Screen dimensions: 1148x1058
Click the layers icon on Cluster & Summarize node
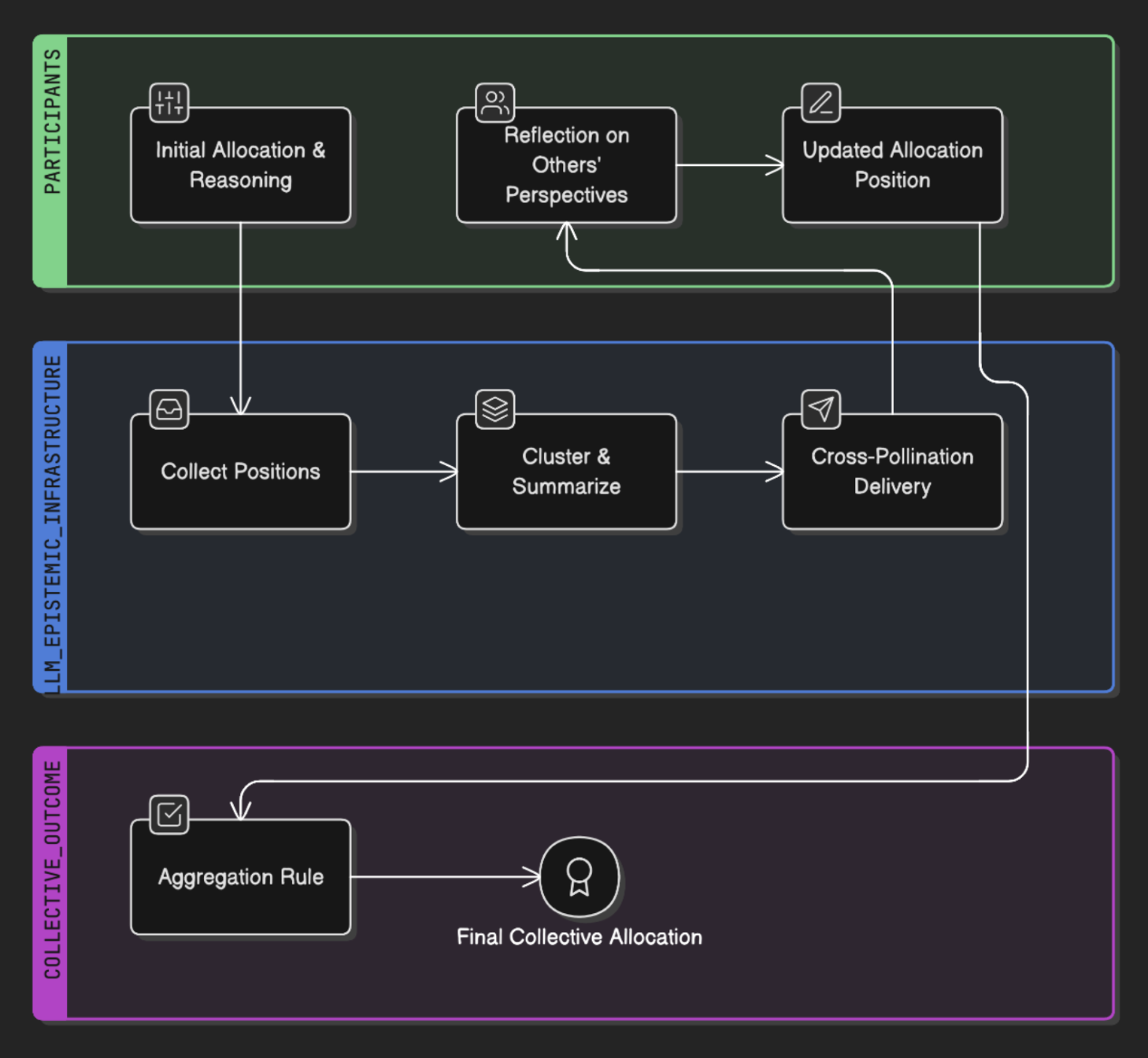tap(495, 409)
